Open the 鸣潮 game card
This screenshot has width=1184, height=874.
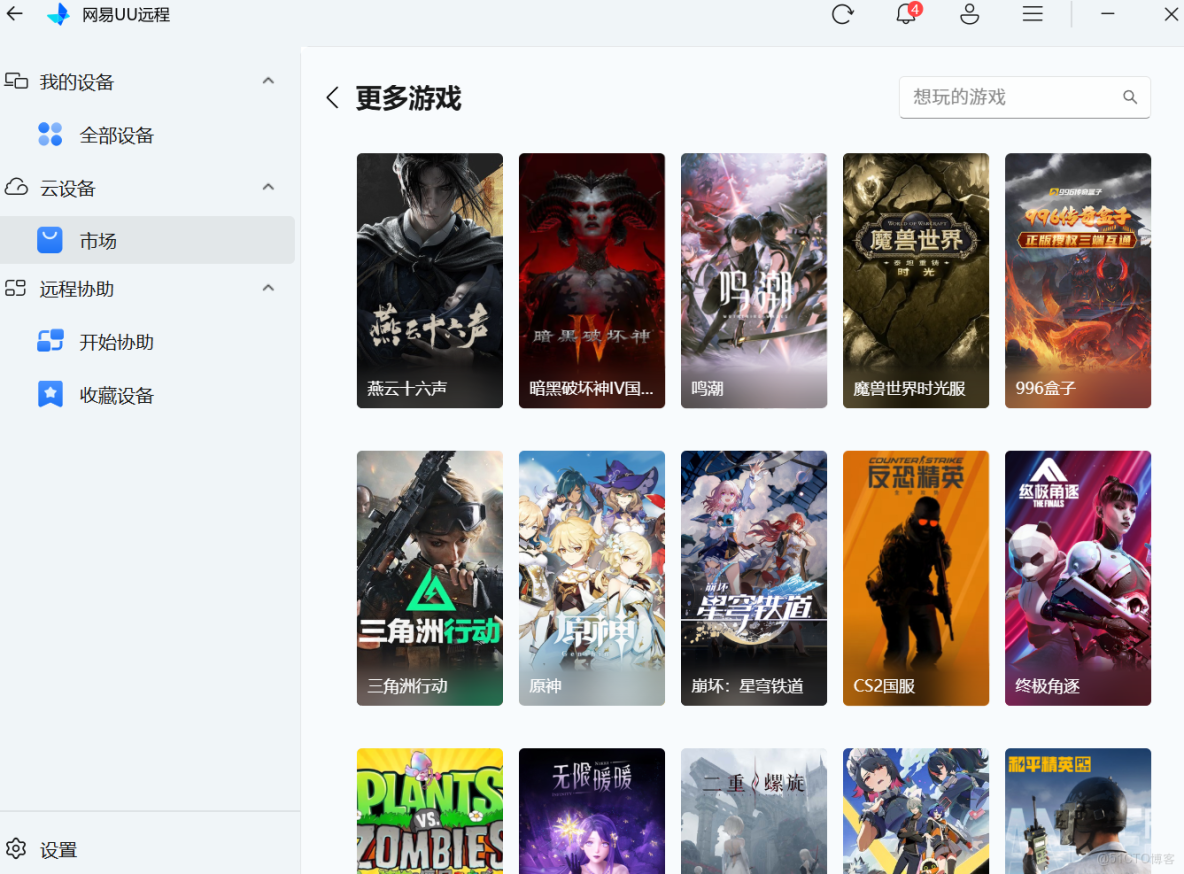[753, 280]
